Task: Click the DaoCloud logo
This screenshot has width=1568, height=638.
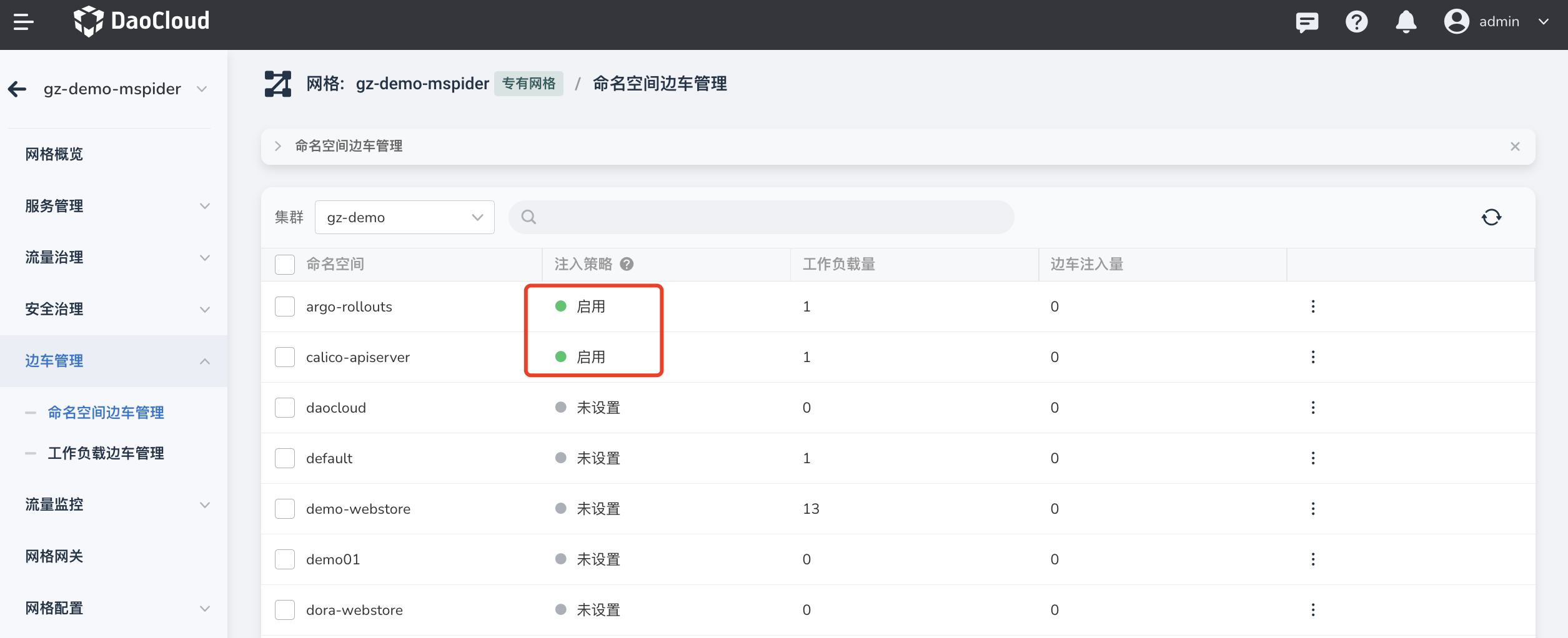Action: point(141,21)
